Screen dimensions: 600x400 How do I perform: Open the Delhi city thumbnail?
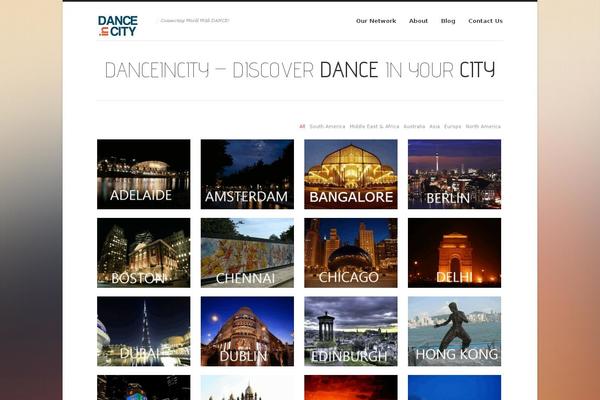click(454, 253)
